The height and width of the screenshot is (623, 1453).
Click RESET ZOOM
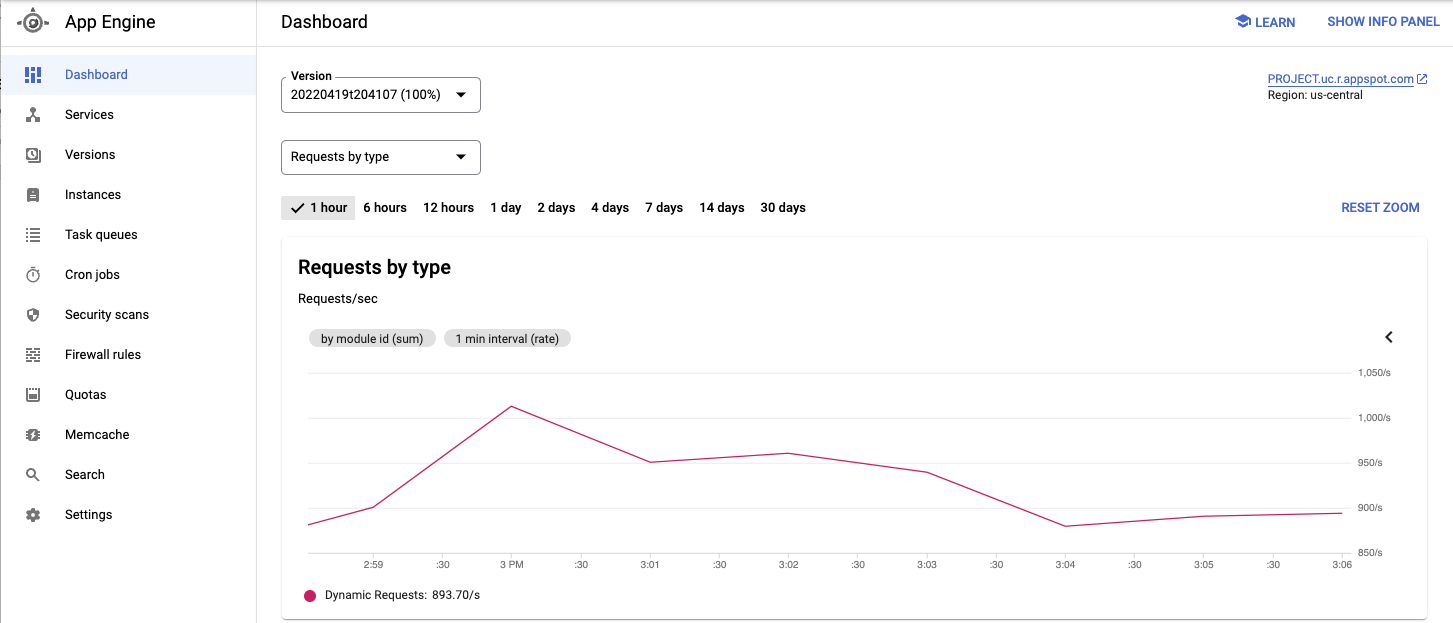(x=1380, y=208)
